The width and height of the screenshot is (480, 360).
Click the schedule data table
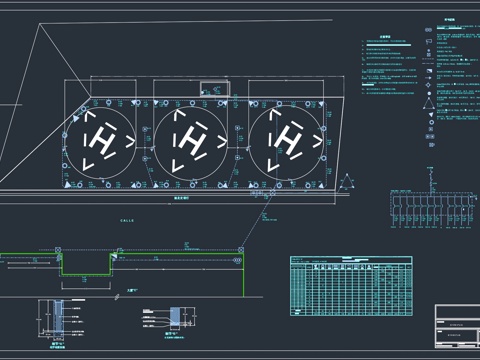point(351,286)
